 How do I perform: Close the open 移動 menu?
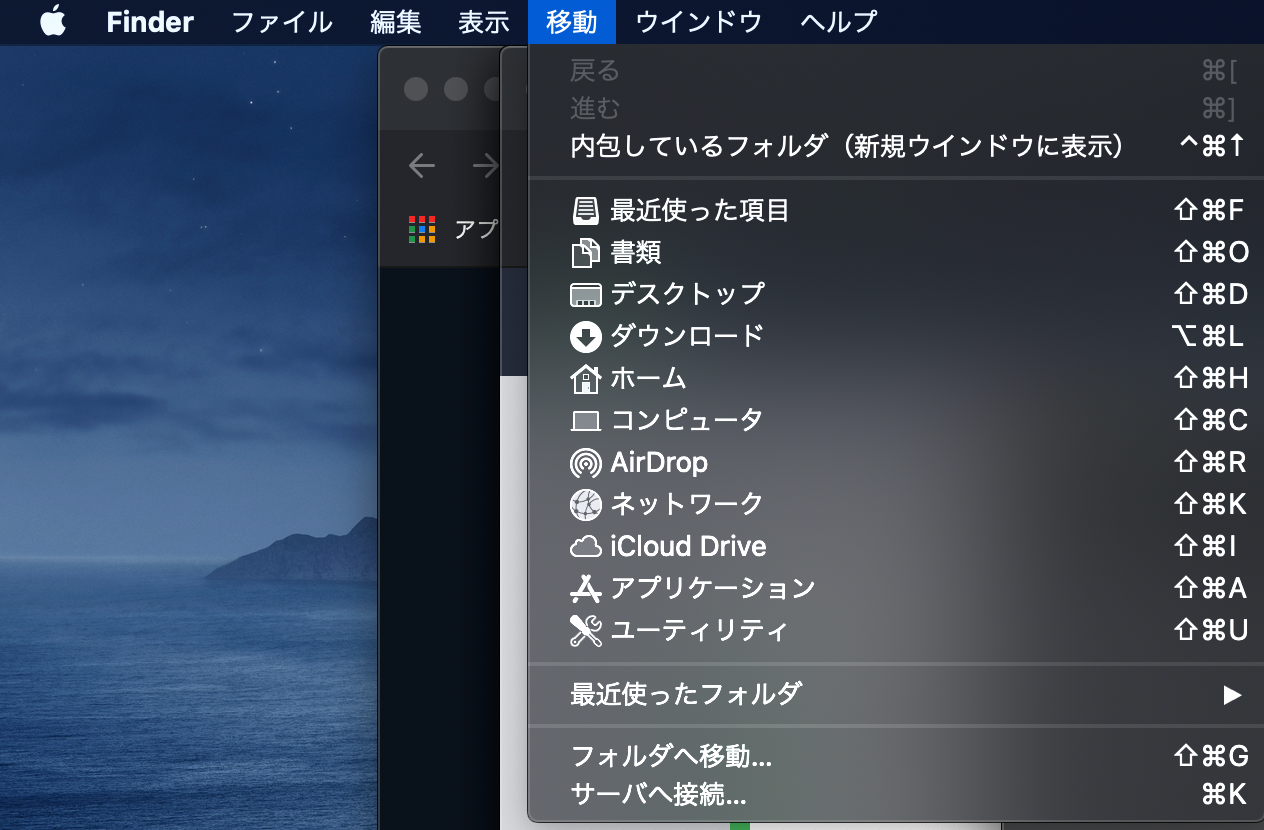click(x=572, y=22)
